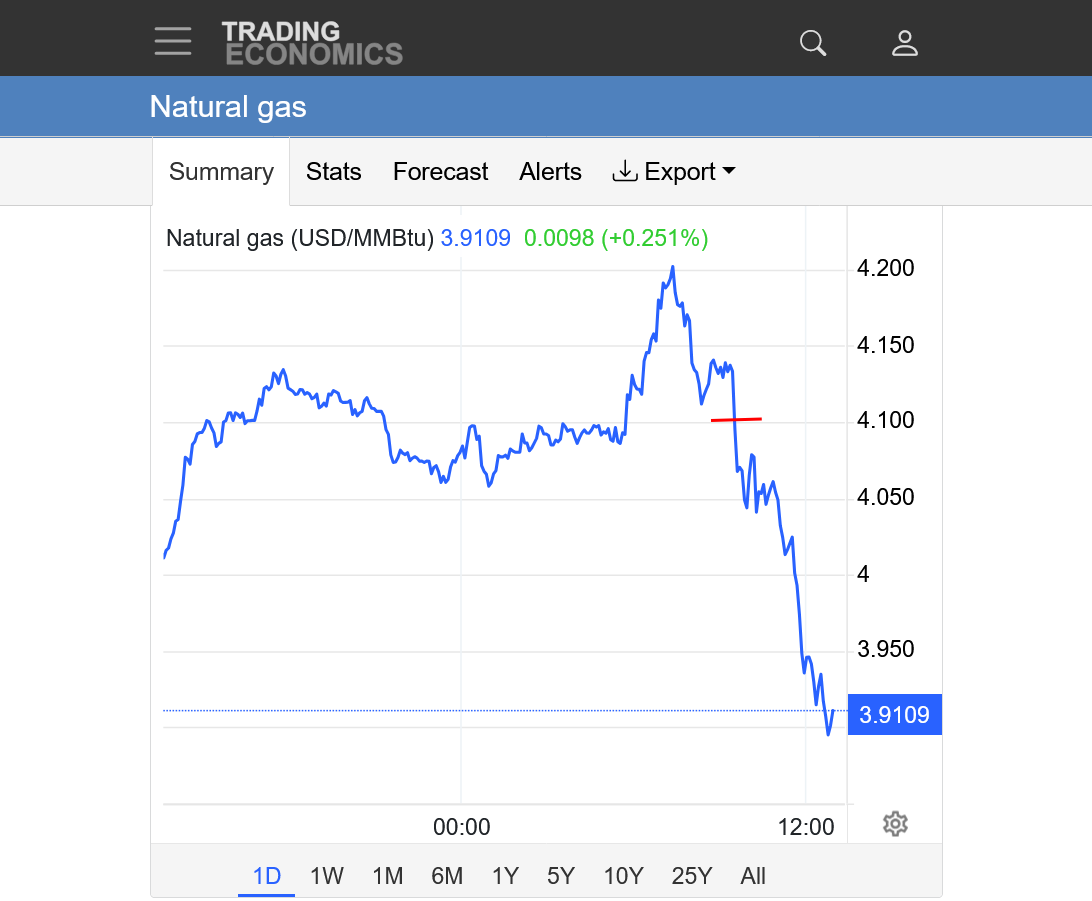Screen dimensions: 1092x901
Task: Expand the Export dropdown arrow
Action: [x=729, y=172]
